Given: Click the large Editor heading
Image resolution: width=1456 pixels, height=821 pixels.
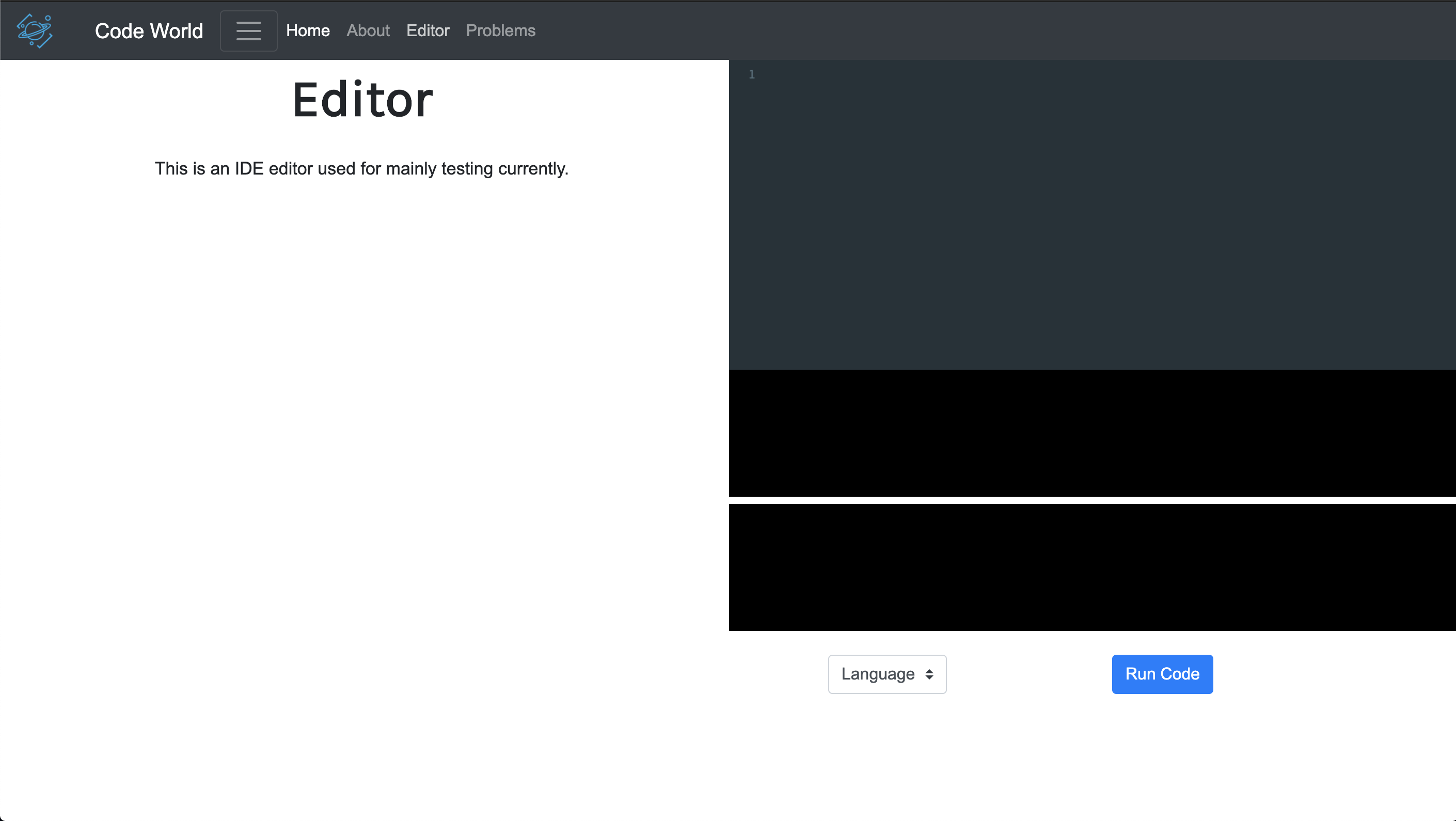Looking at the screenshot, I should point(362,100).
